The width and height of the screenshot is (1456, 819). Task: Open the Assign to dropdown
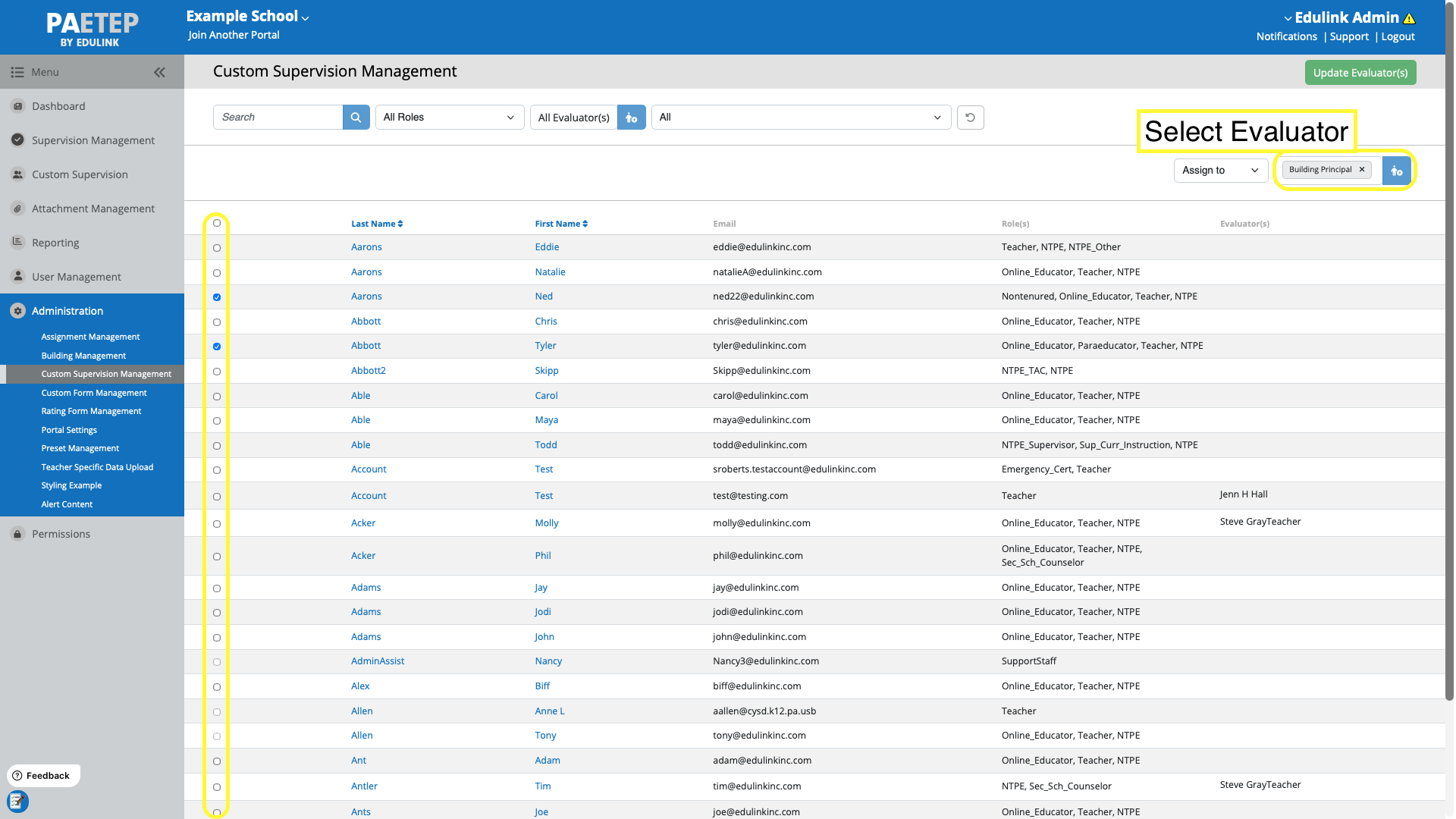tap(1219, 171)
